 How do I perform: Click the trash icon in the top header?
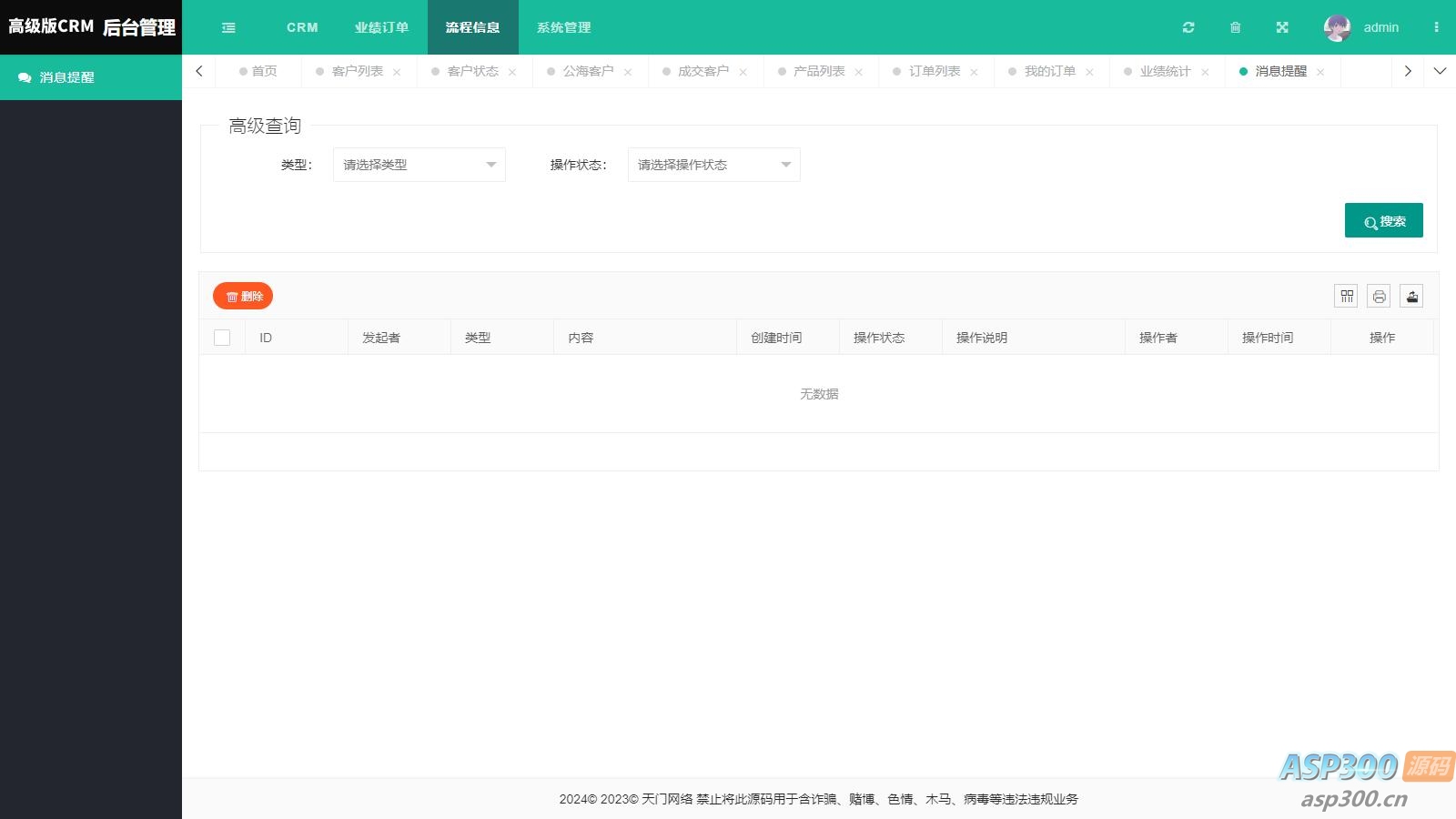[x=1235, y=27]
